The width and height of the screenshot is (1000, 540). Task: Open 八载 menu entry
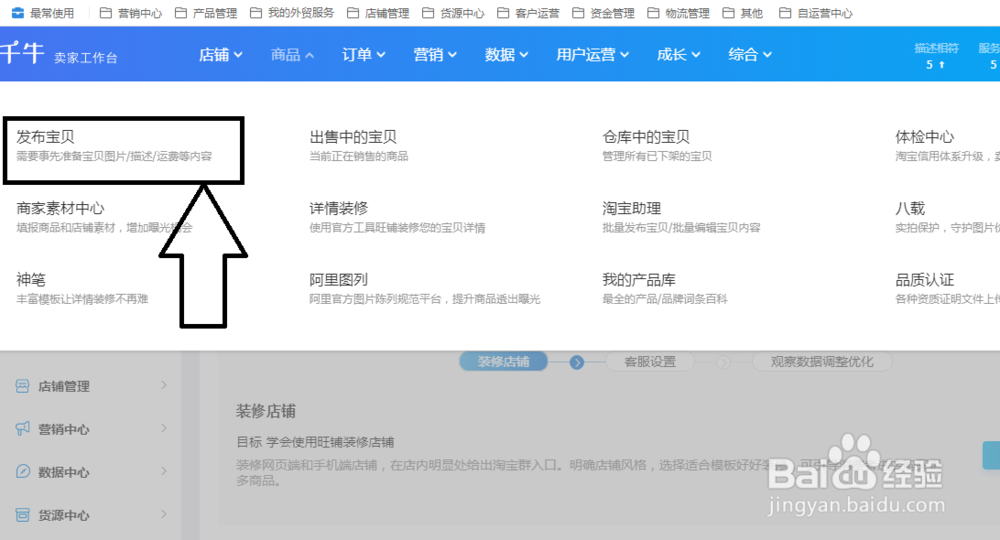[909, 208]
